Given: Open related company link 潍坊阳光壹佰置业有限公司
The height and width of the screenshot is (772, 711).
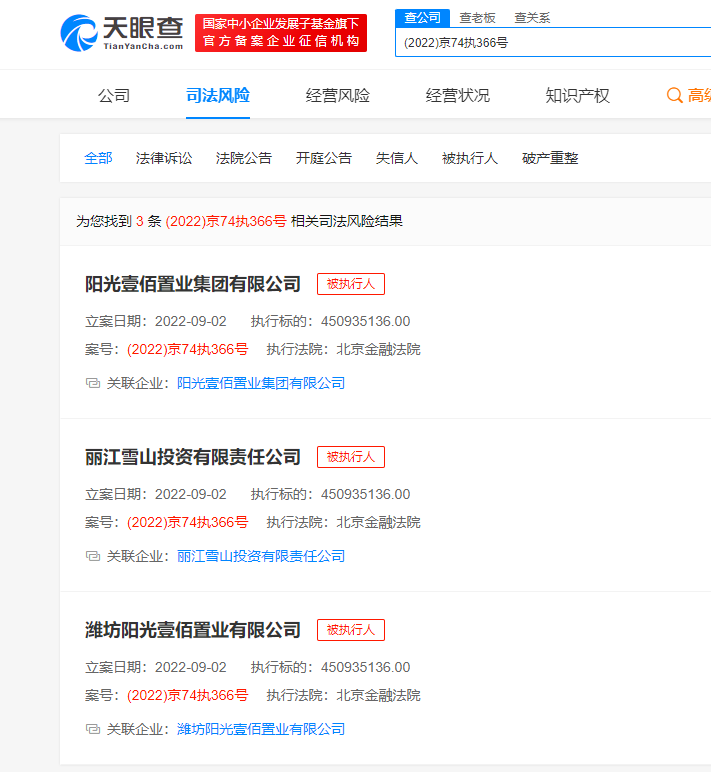Looking at the screenshot, I should click(261, 729).
